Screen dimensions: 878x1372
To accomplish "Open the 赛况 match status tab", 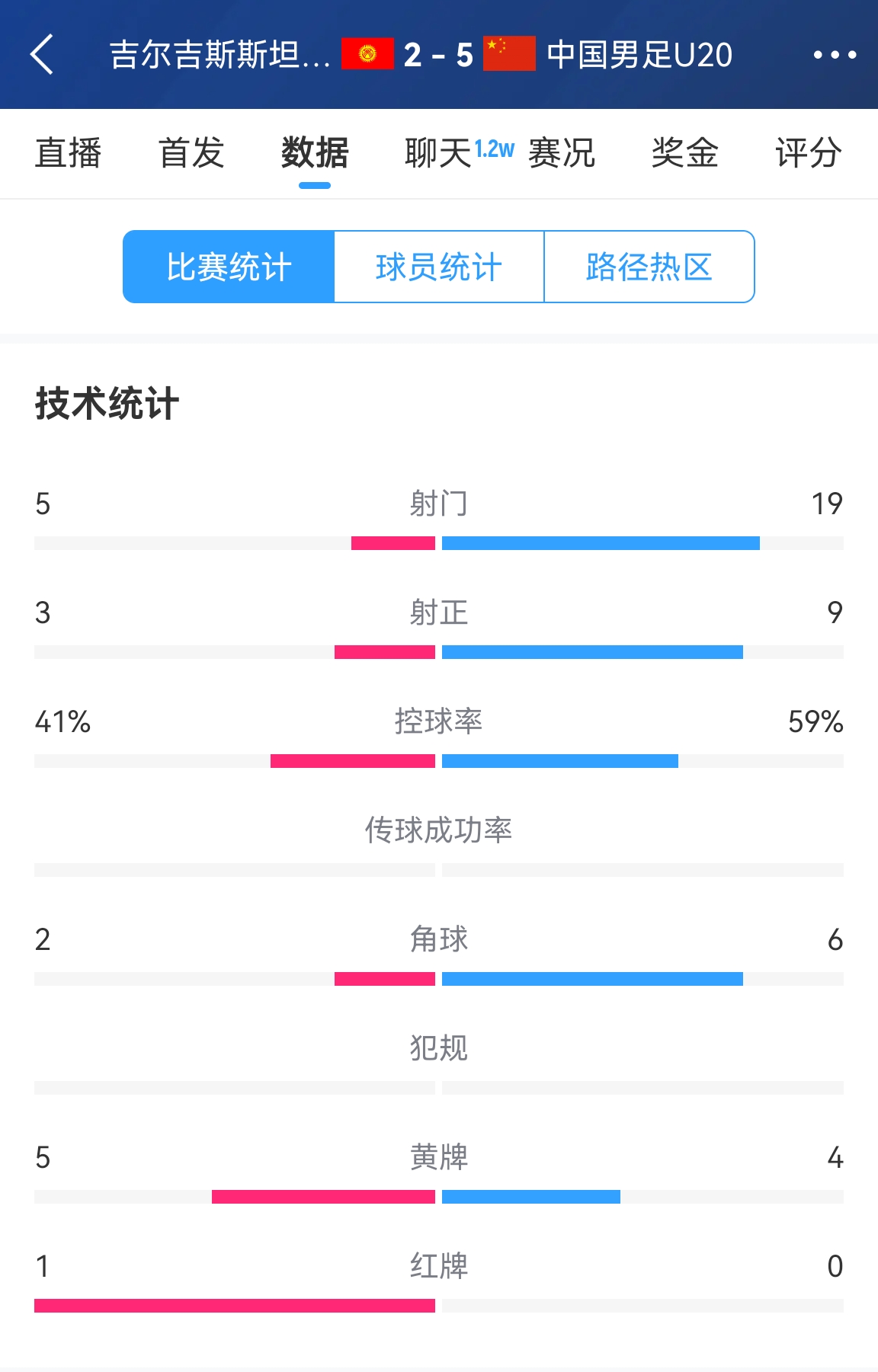I will click(x=561, y=154).
